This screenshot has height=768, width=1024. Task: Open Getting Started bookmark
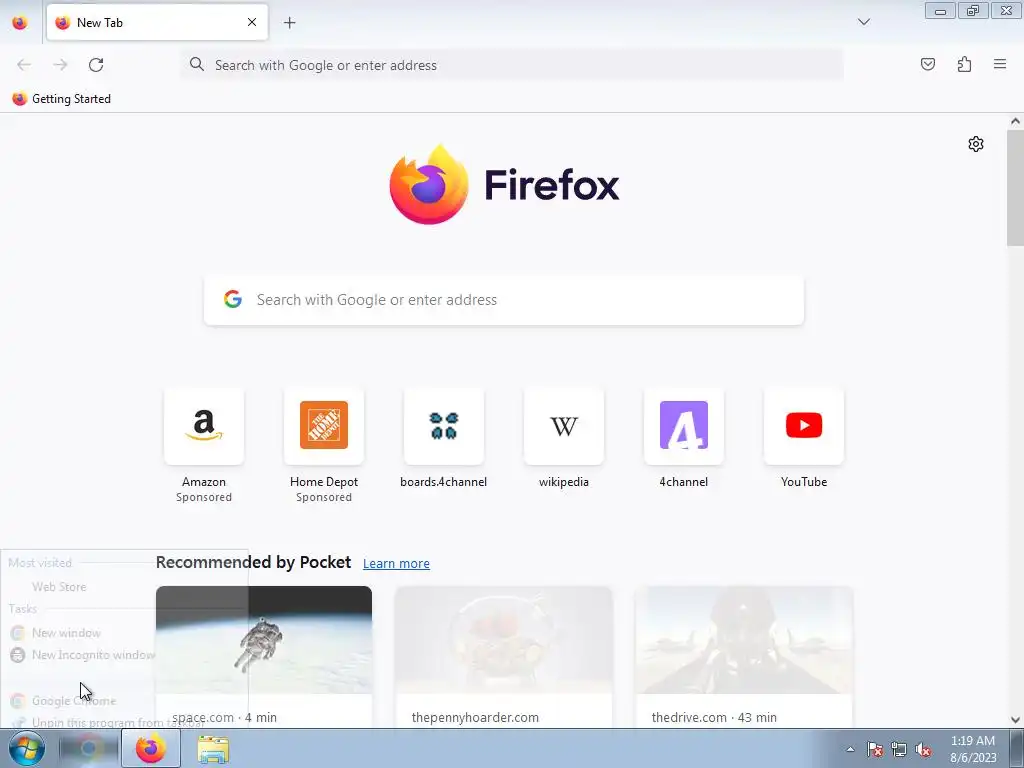62,99
